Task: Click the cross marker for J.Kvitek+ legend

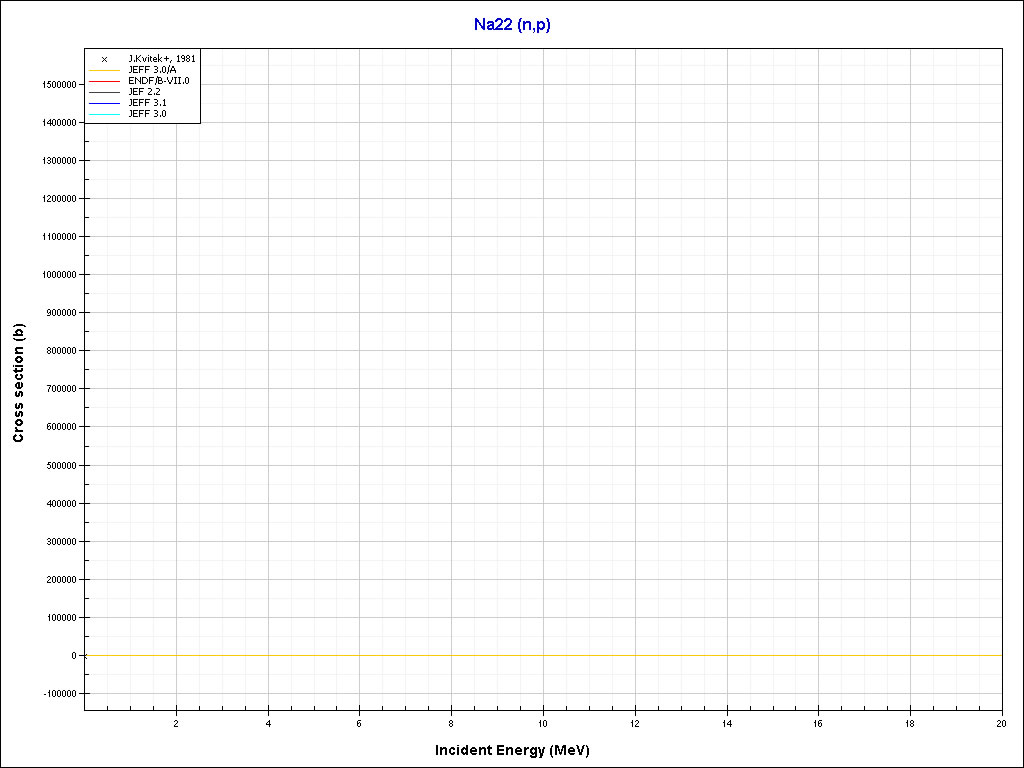Action: click(104, 59)
